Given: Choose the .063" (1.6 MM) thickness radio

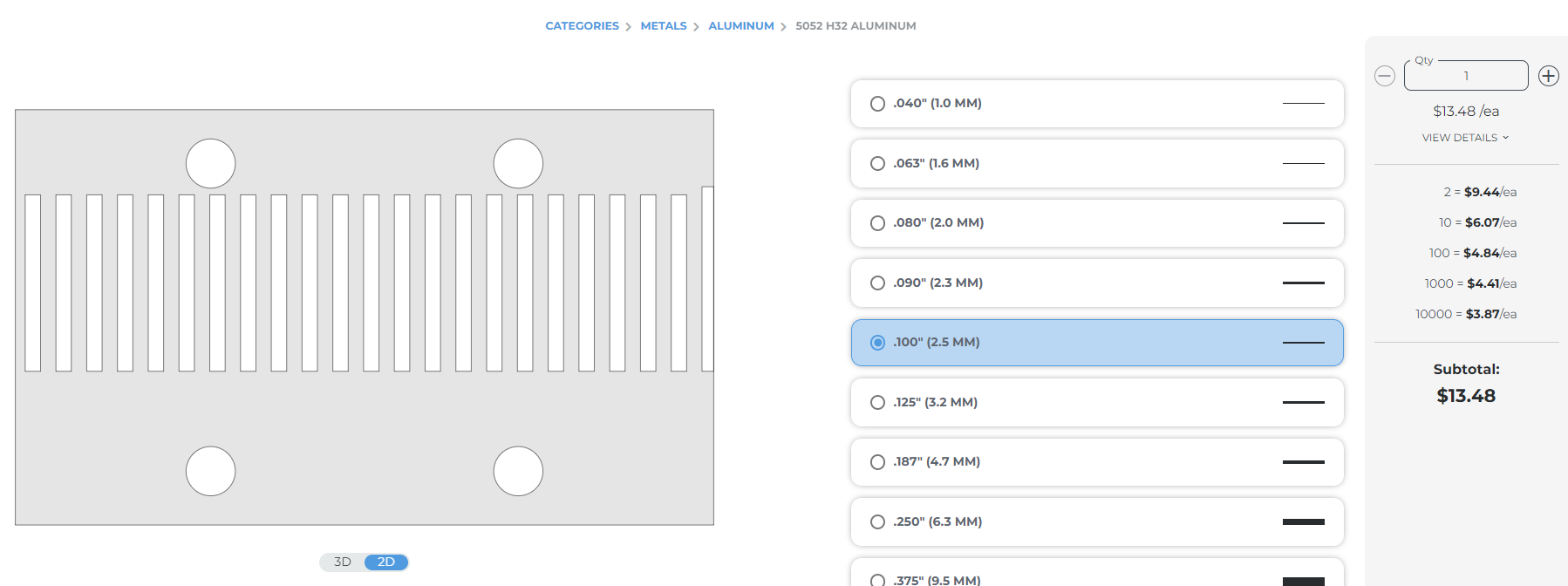Looking at the screenshot, I should 877,163.
